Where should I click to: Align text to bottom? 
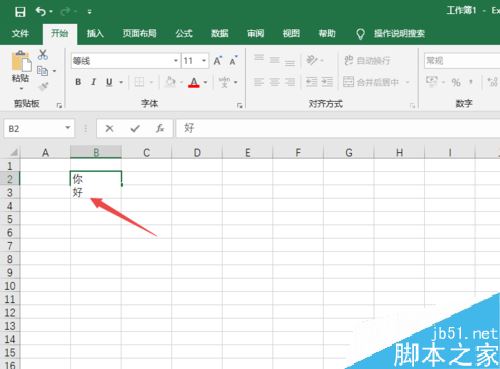(290, 63)
